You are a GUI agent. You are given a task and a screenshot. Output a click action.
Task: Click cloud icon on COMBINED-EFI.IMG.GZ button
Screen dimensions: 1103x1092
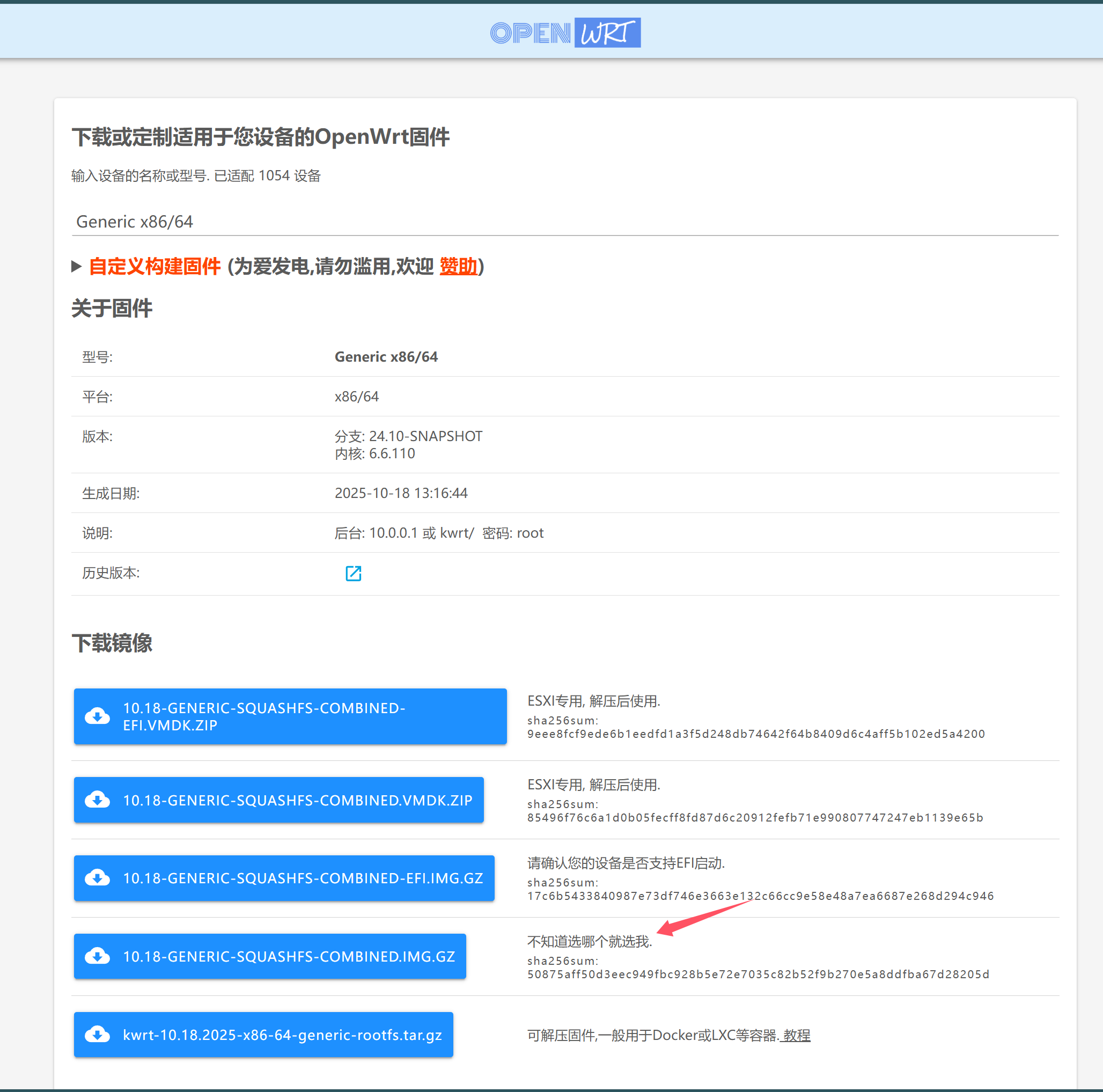98,878
